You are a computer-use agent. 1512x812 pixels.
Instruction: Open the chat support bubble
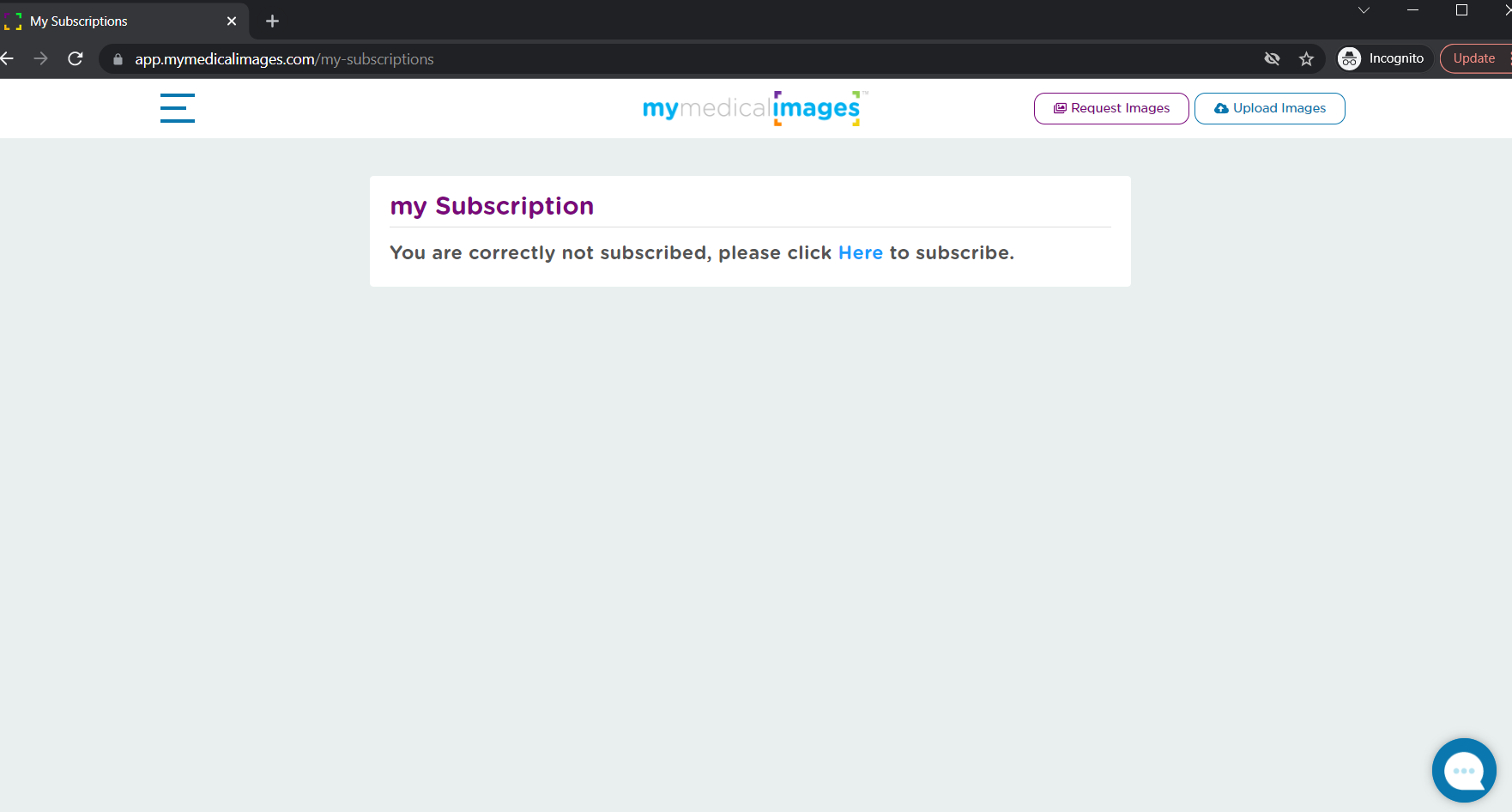[1464, 770]
